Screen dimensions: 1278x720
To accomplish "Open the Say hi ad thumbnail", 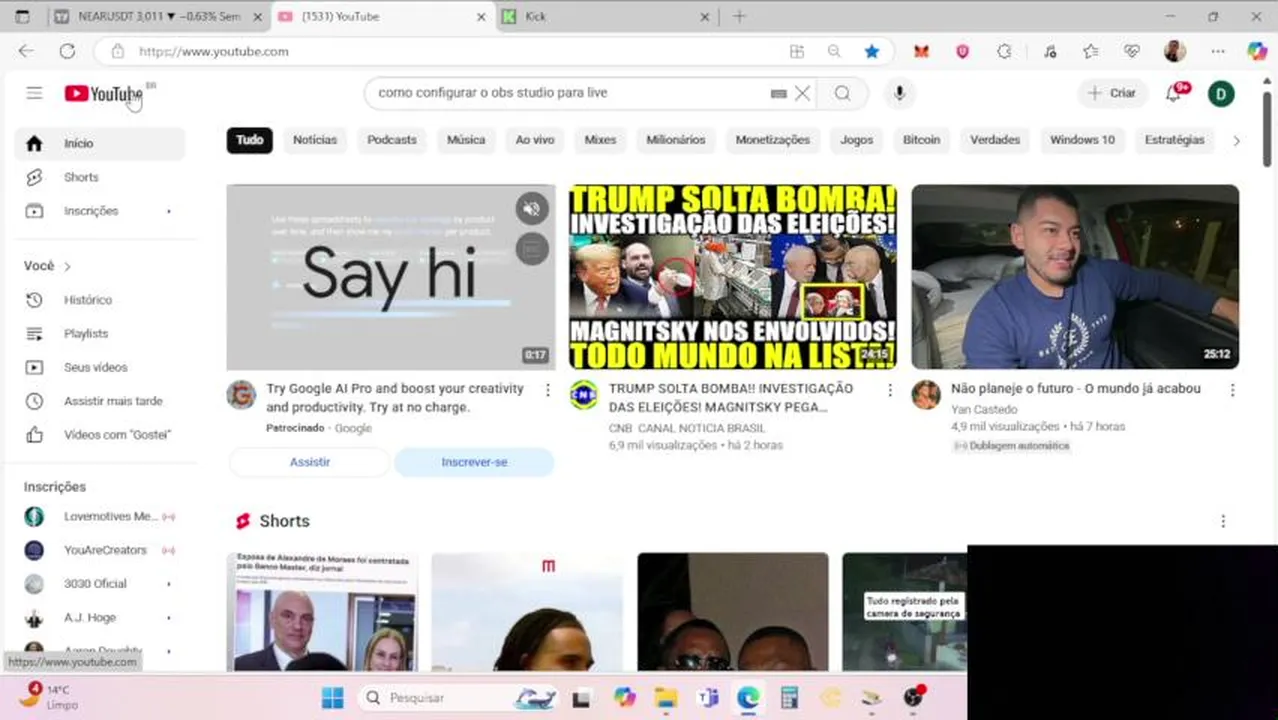I will tap(390, 277).
